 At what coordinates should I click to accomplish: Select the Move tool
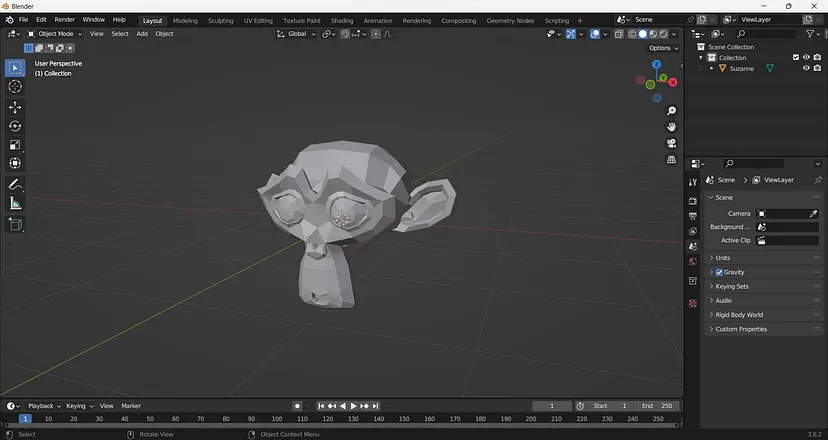pos(15,107)
